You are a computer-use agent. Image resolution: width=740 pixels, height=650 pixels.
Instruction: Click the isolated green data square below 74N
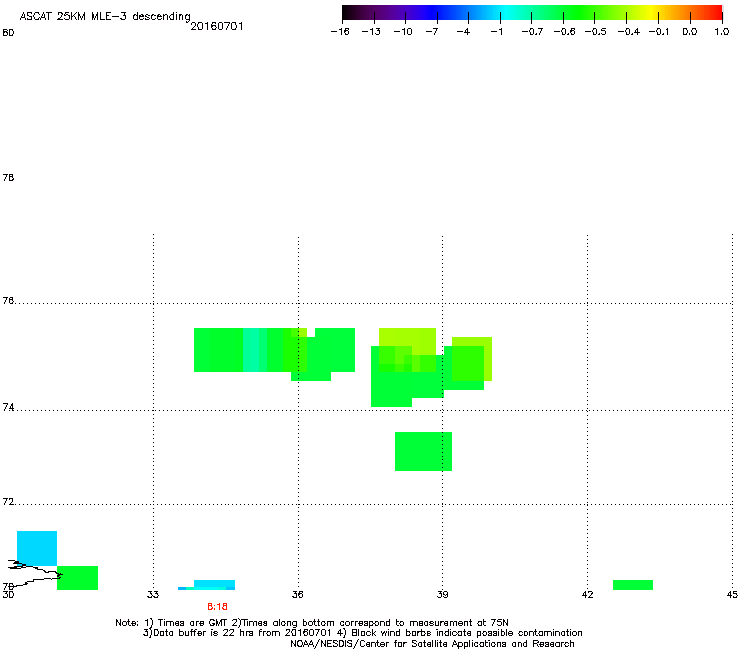[423, 451]
